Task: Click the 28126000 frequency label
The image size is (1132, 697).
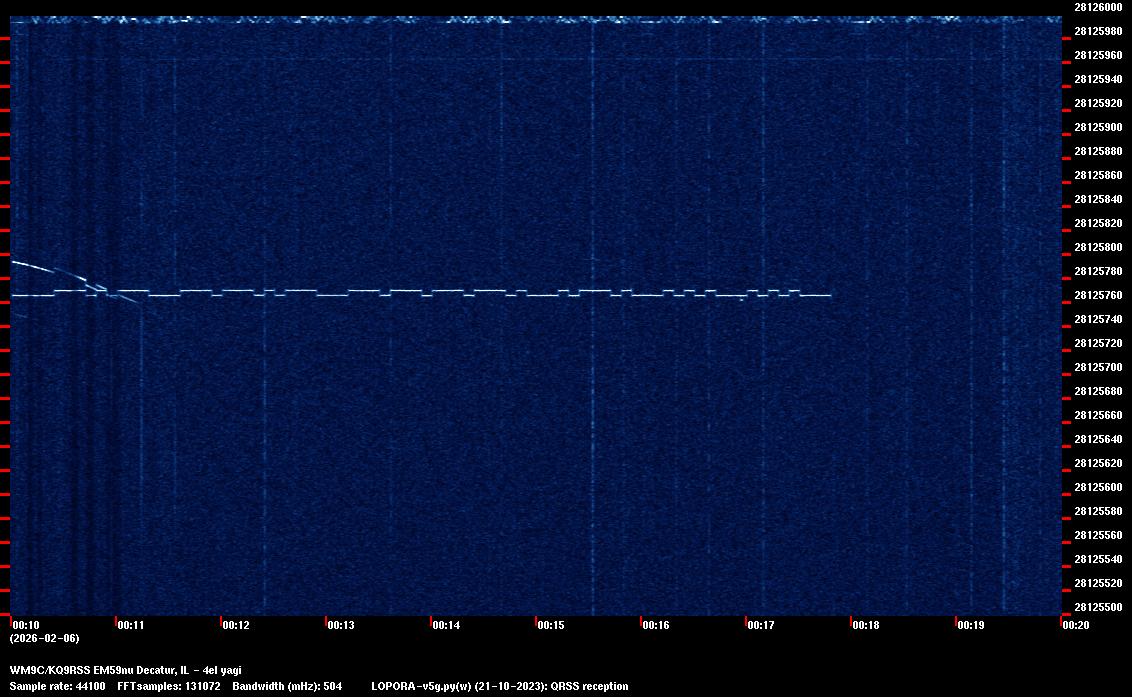Action: click(1097, 6)
